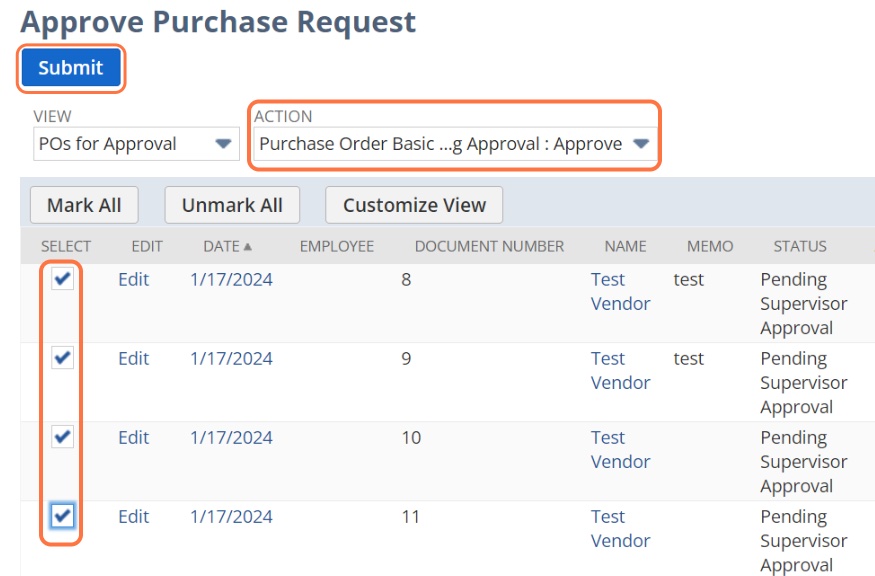The width and height of the screenshot is (875, 576).
Task: Sort by the Date column header
Action: (x=227, y=246)
